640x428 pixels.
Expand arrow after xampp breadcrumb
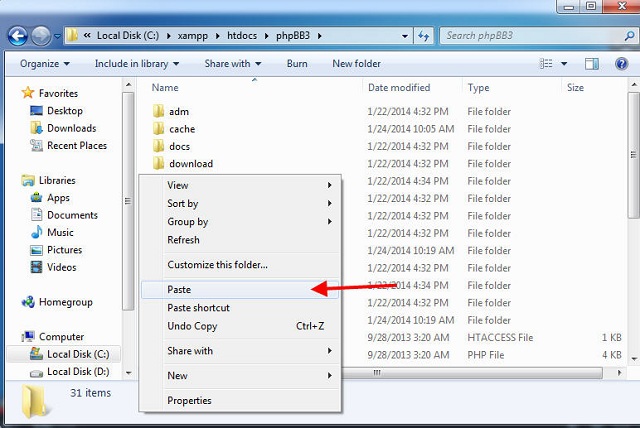218,36
